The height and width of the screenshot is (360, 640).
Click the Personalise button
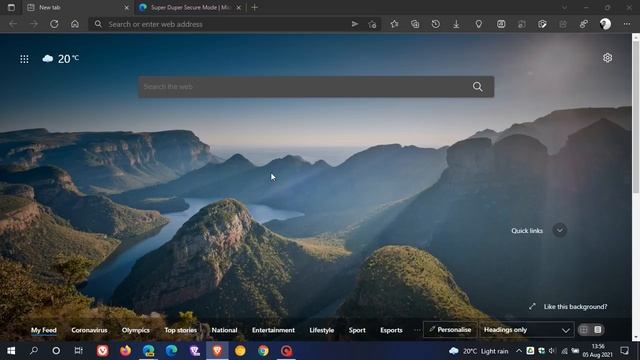[x=450, y=330]
